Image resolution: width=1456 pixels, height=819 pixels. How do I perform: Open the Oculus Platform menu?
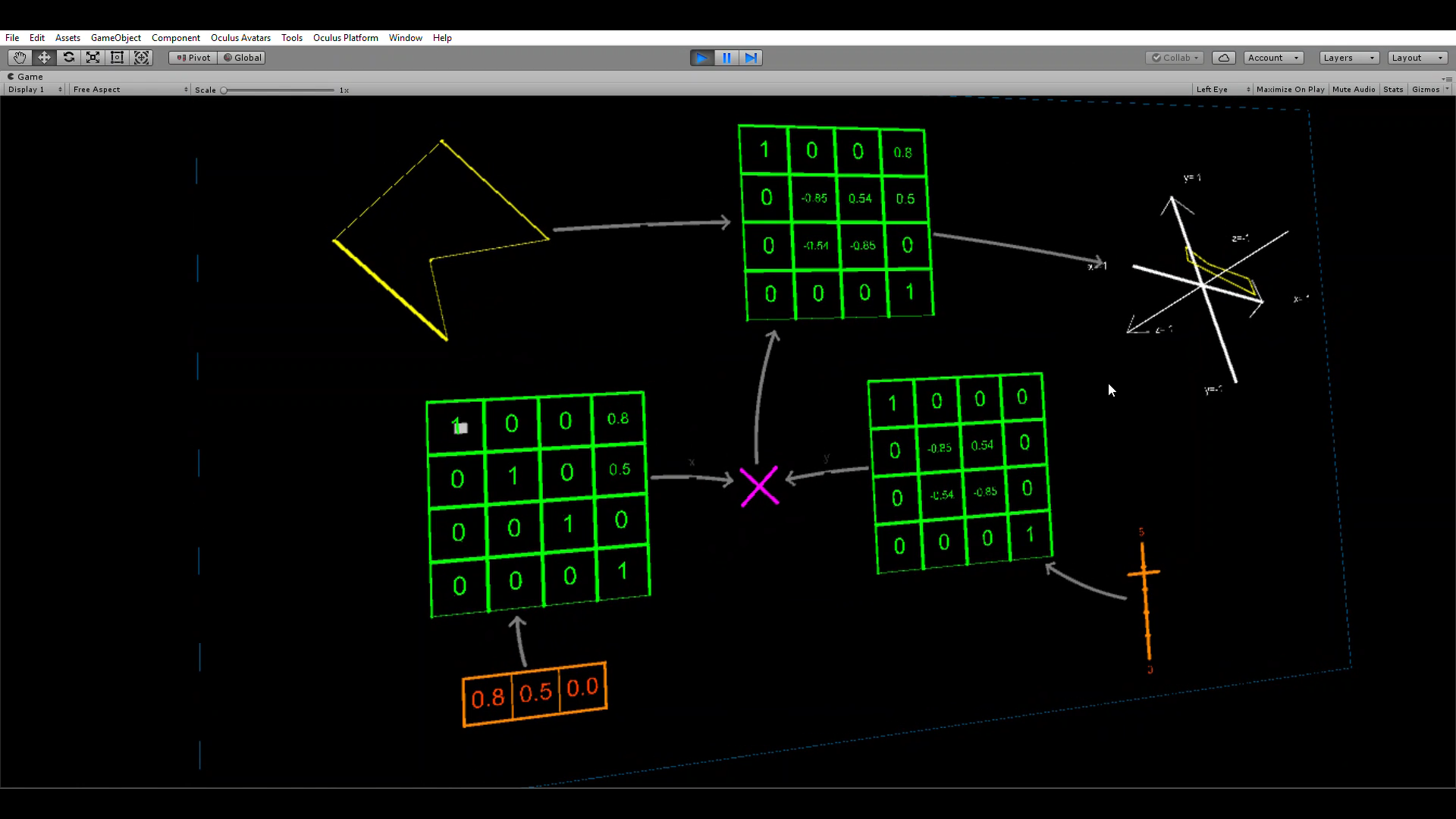point(345,38)
